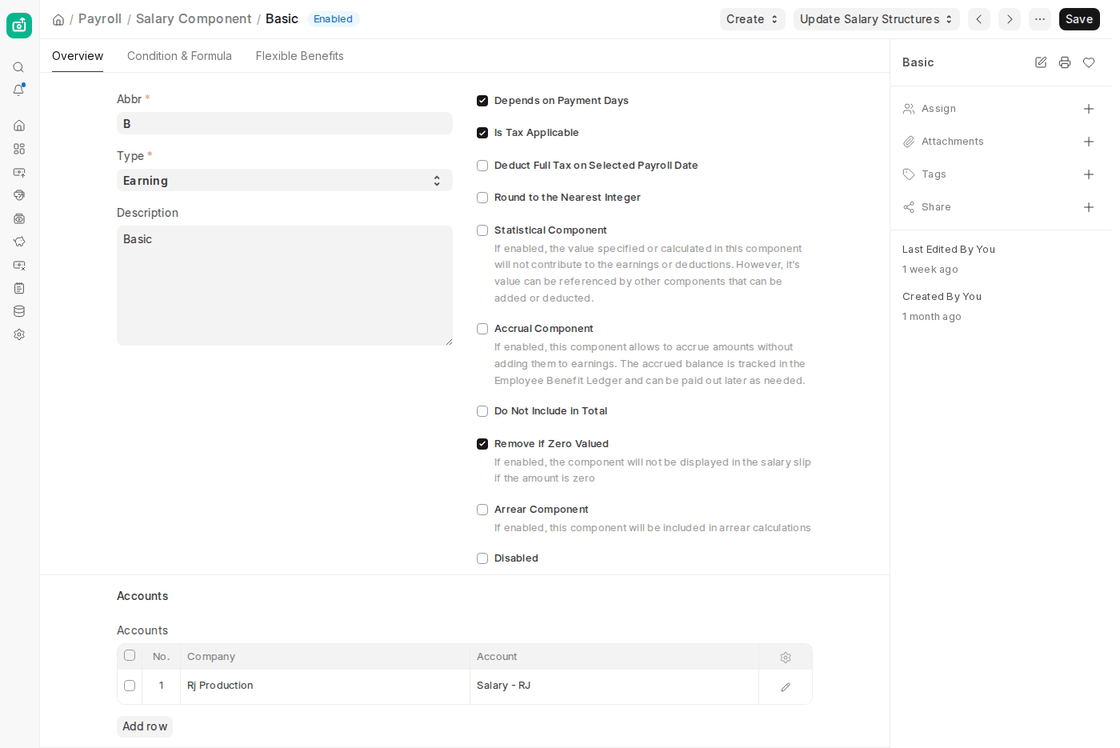Screen dimensions: 1120x748
Task: Click Attachments in right panel
Action: coord(952,141)
